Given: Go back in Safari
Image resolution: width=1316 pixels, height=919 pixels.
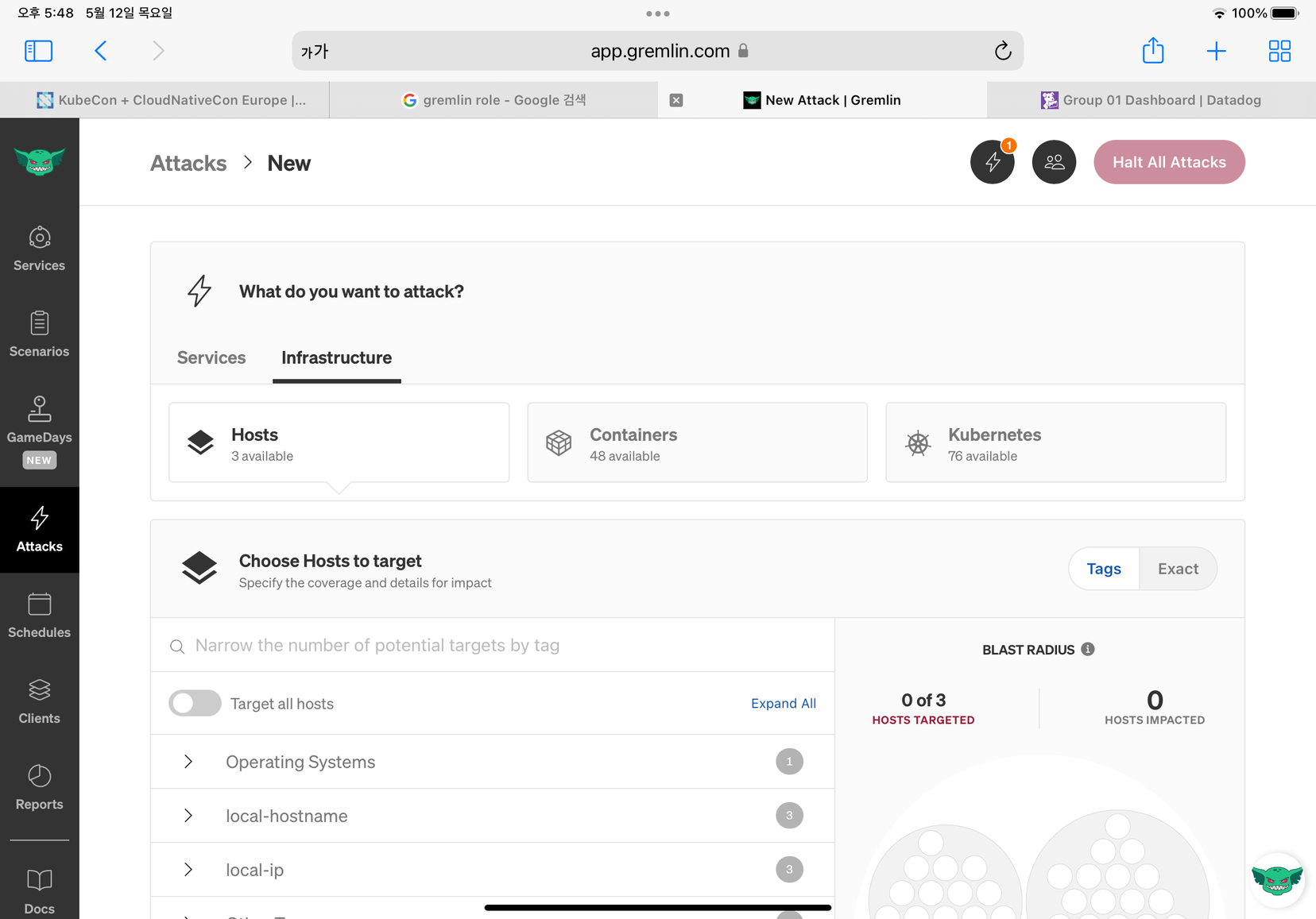Looking at the screenshot, I should coord(100,51).
